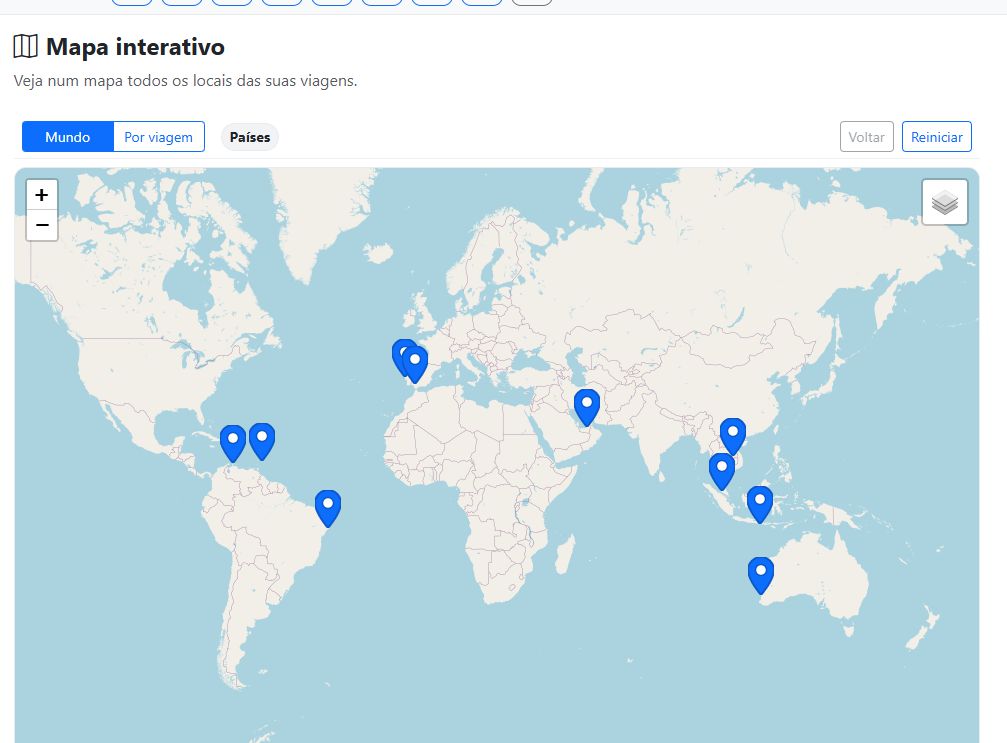Click the eastern Caribbean marker
Viewport: 1007px width, 743px height.
pyautogui.click(x=261, y=441)
